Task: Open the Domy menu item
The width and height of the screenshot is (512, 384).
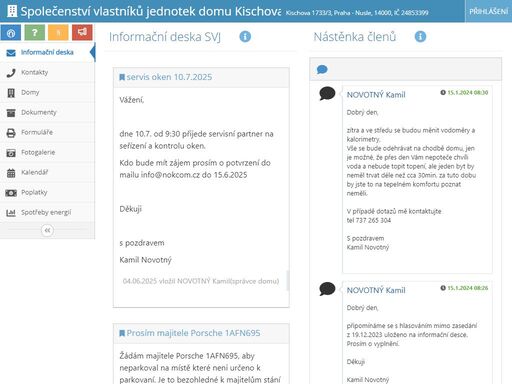Action: coord(47,92)
